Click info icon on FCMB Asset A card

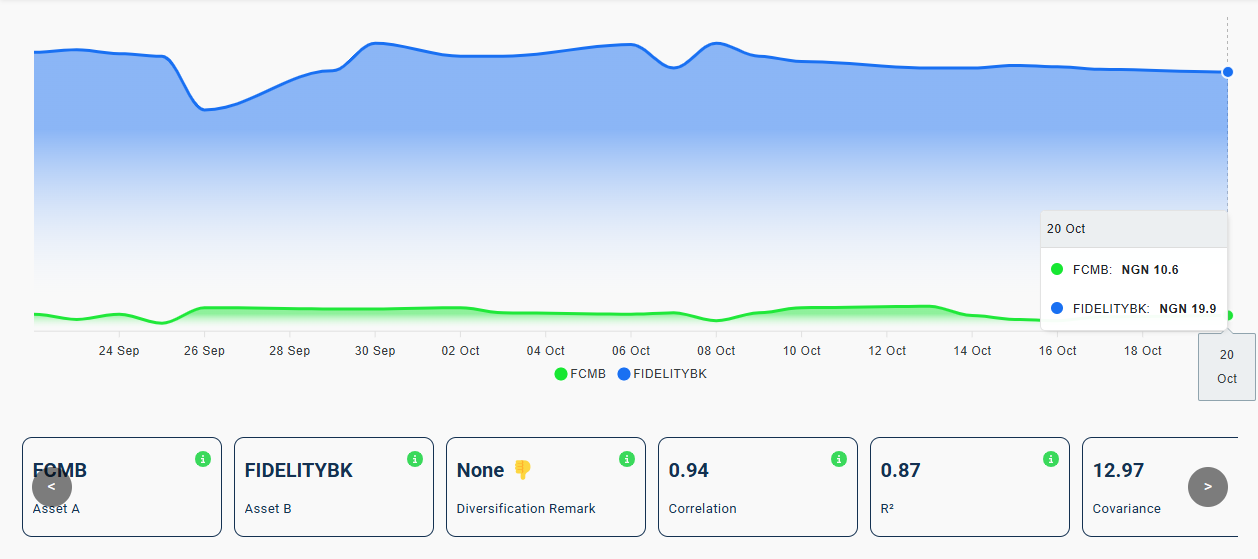tap(203, 459)
